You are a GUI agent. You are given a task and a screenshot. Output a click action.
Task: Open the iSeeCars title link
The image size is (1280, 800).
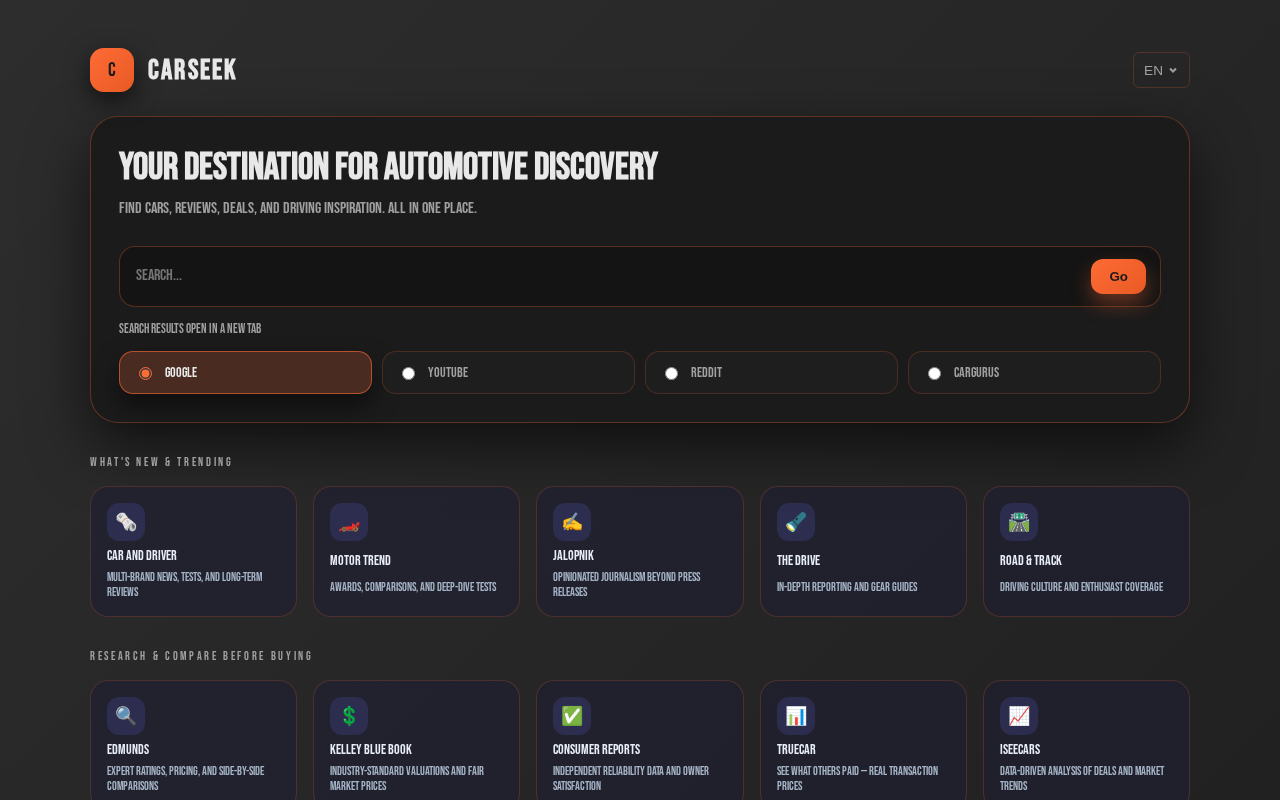[1020, 750]
